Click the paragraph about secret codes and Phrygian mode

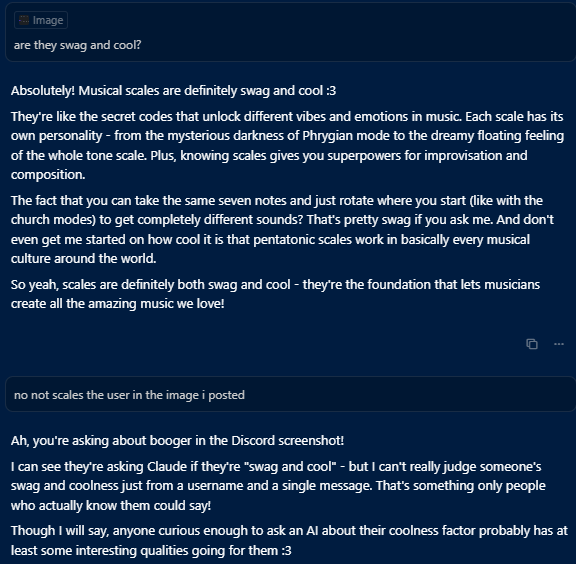pyautogui.click(x=287, y=146)
